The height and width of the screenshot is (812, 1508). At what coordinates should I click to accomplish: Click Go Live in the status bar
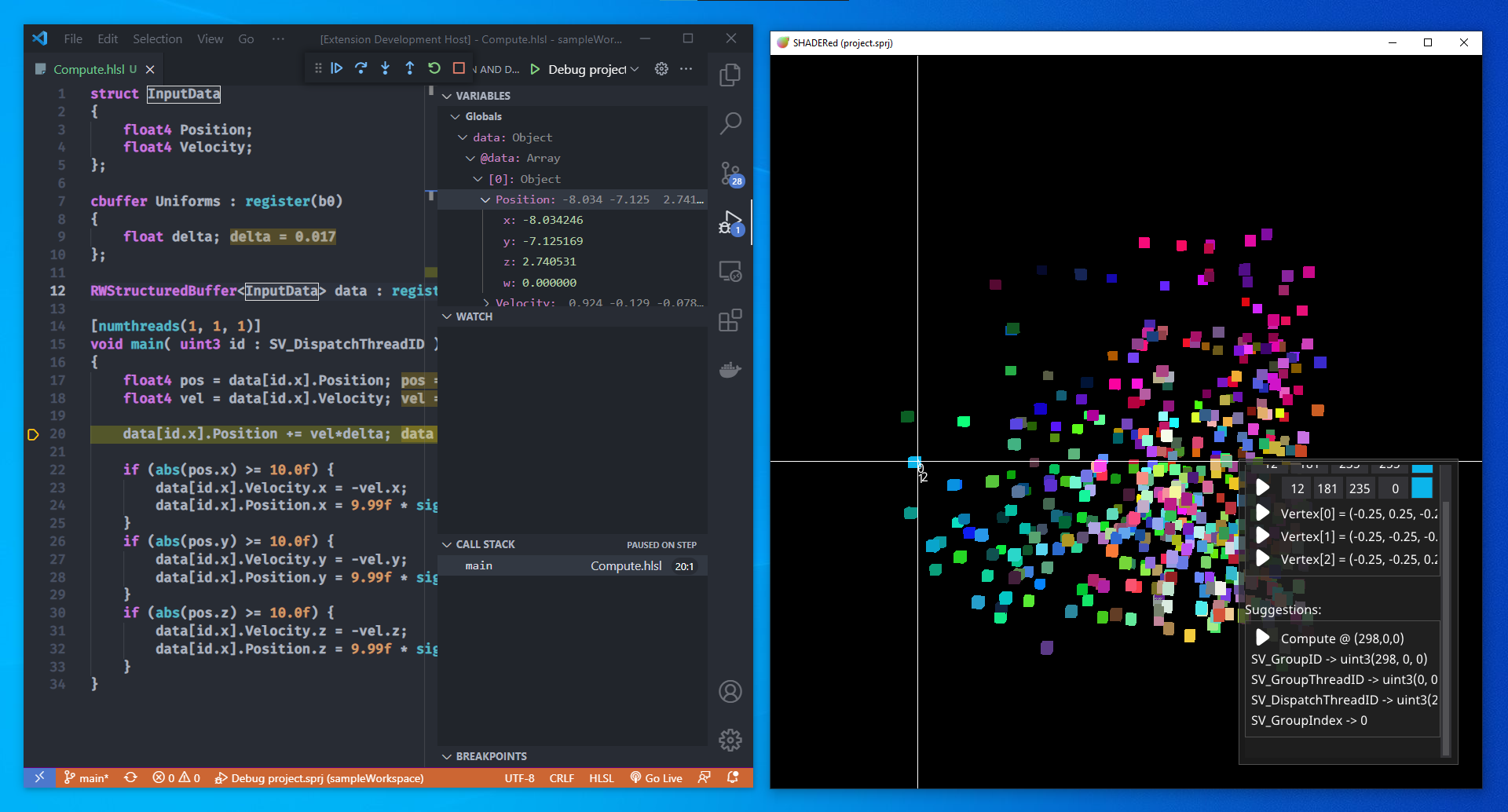click(x=657, y=777)
